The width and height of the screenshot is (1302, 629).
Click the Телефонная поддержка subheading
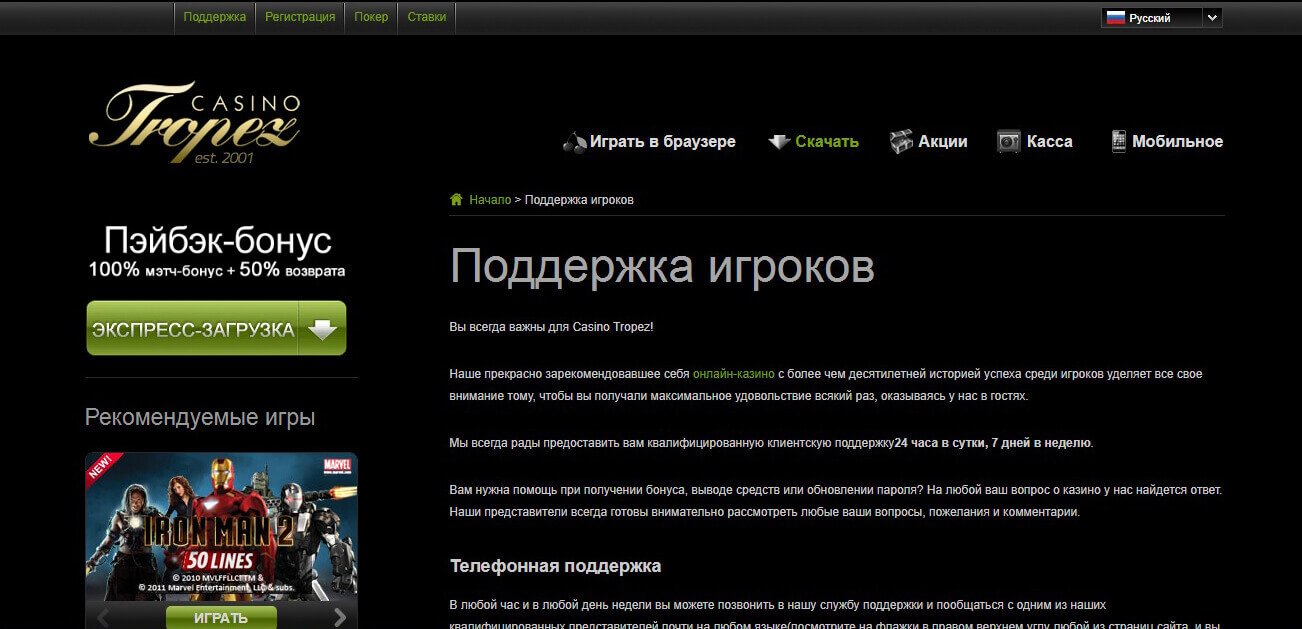[x=555, y=566]
